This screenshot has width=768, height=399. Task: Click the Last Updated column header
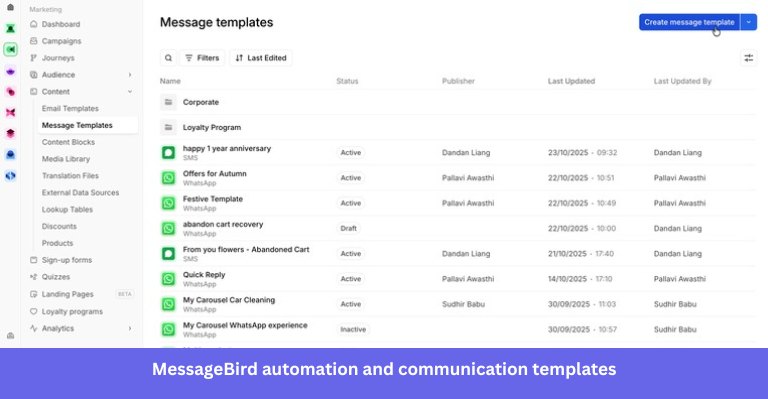click(x=571, y=81)
